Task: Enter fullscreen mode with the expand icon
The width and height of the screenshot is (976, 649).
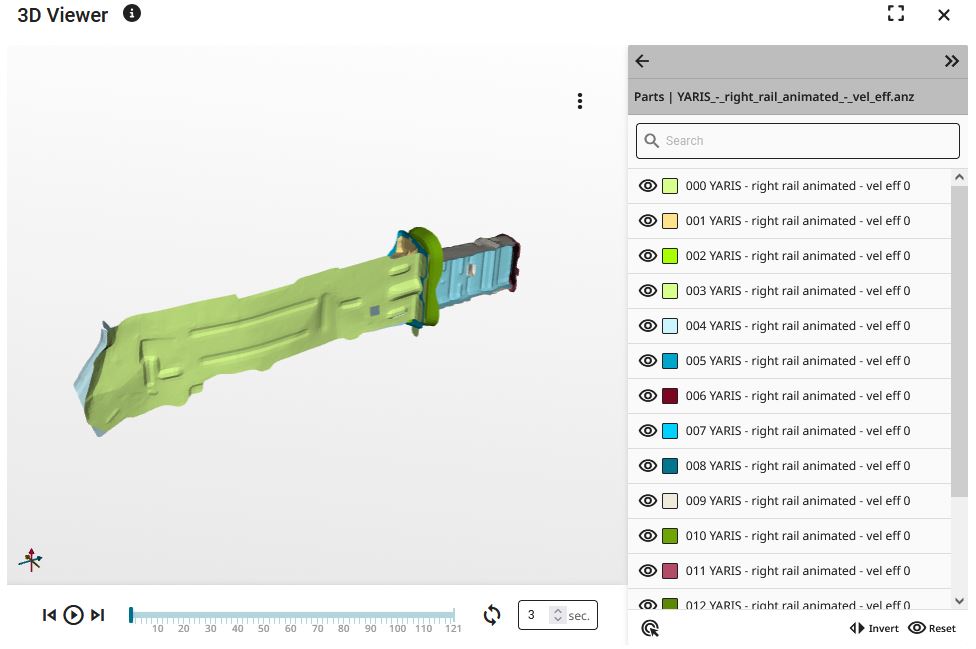Action: tap(896, 13)
